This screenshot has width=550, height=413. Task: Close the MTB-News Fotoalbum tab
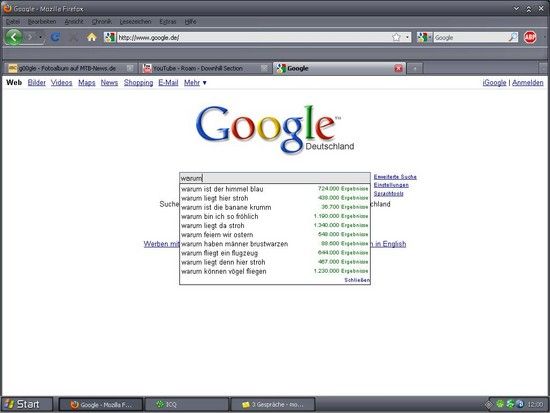pyautogui.click(x=130, y=68)
